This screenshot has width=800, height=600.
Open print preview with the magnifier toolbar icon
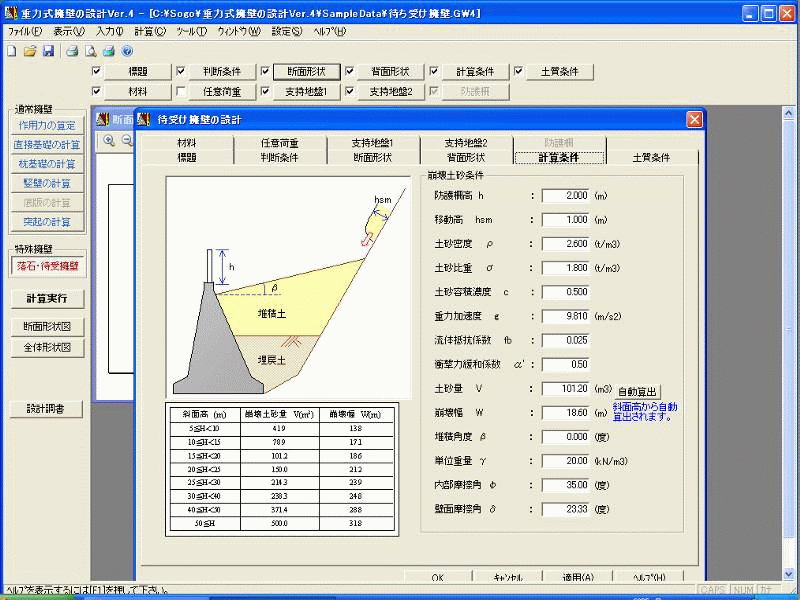pos(91,51)
